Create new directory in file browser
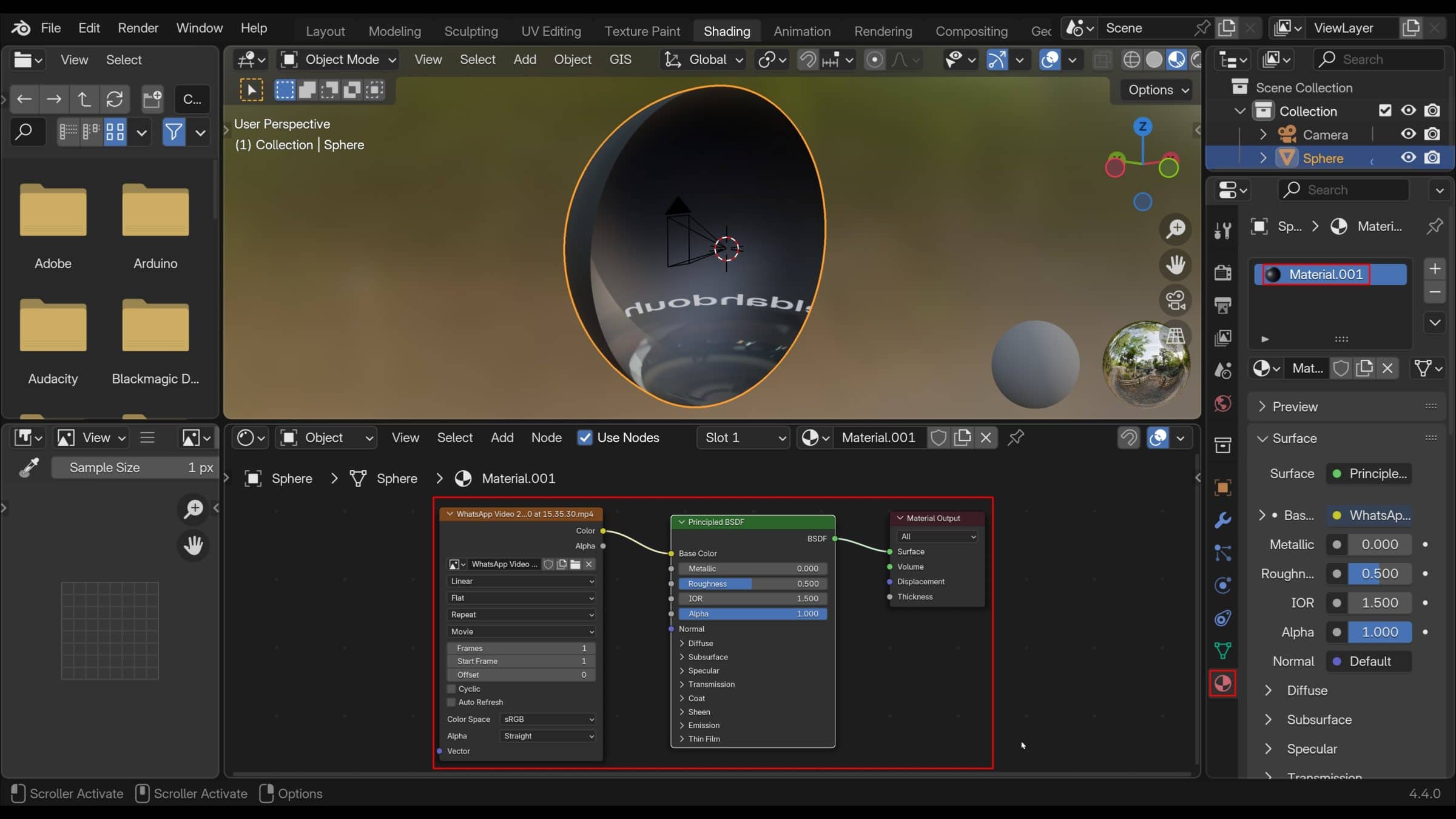The width and height of the screenshot is (1456, 819). point(152,99)
